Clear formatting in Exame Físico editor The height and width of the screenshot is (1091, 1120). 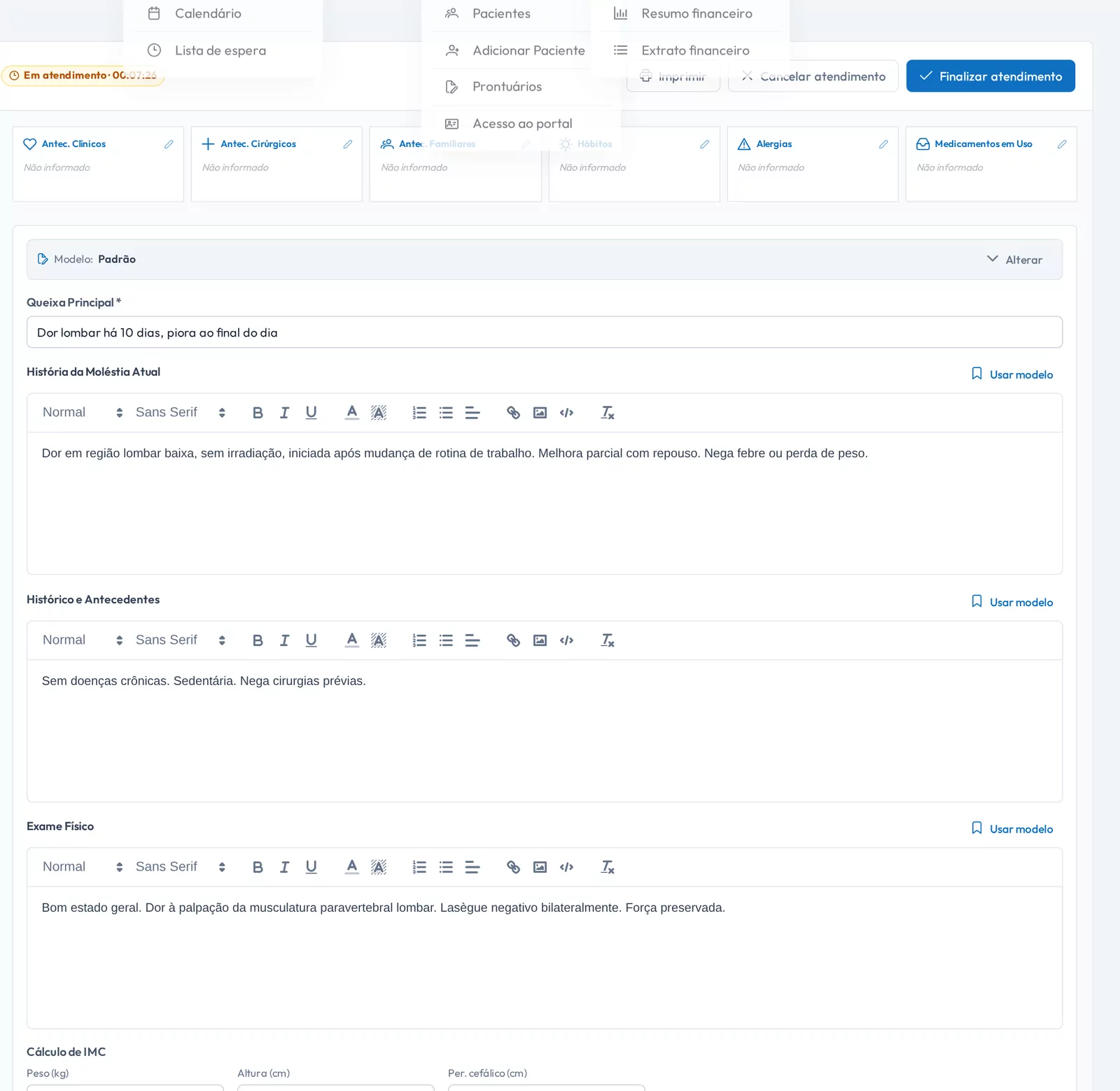608,867
